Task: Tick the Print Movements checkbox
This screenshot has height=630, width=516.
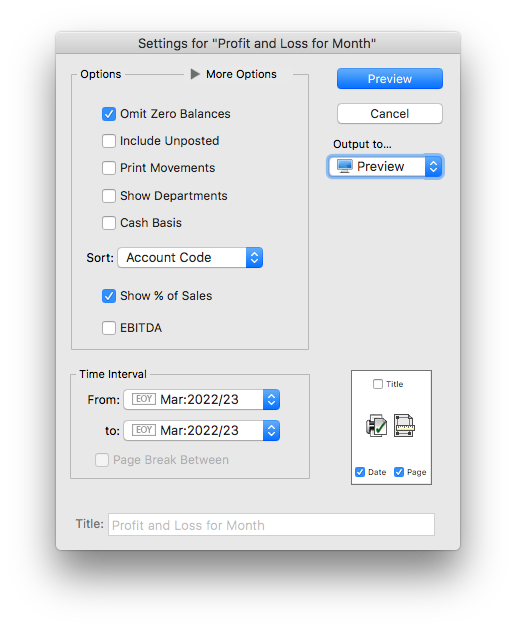Action: pyautogui.click(x=109, y=168)
